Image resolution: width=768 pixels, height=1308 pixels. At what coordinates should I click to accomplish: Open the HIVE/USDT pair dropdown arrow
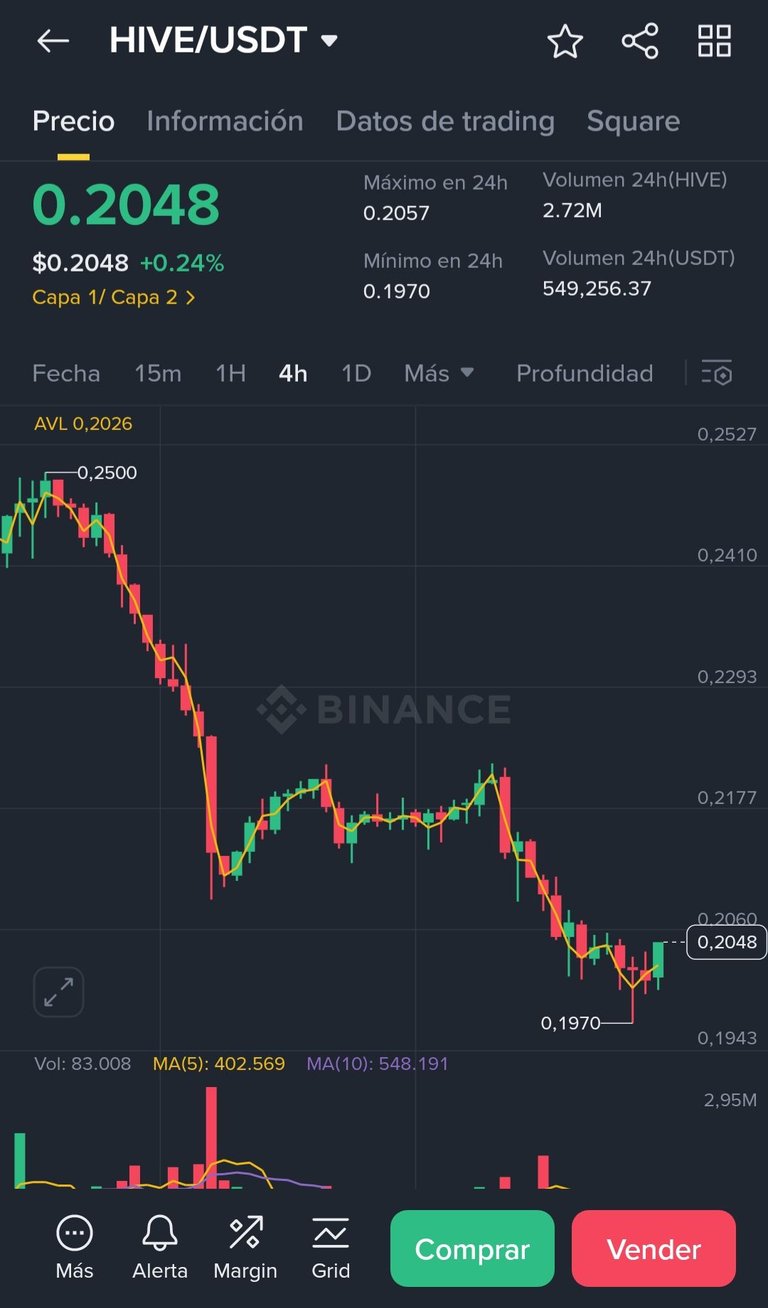tap(329, 41)
